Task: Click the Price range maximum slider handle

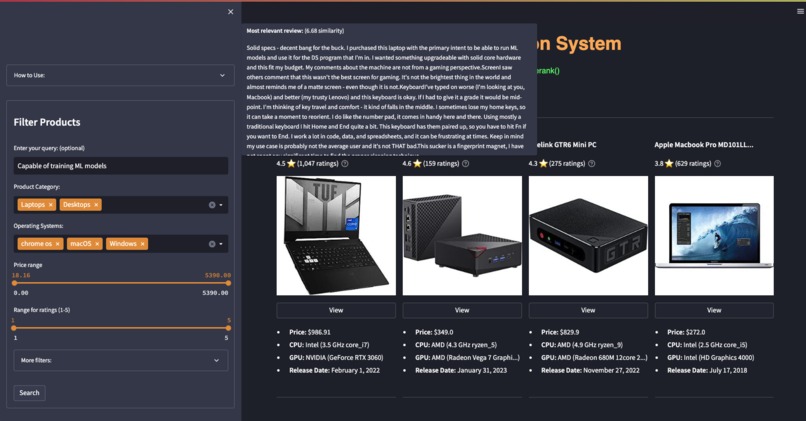Action: [228, 283]
